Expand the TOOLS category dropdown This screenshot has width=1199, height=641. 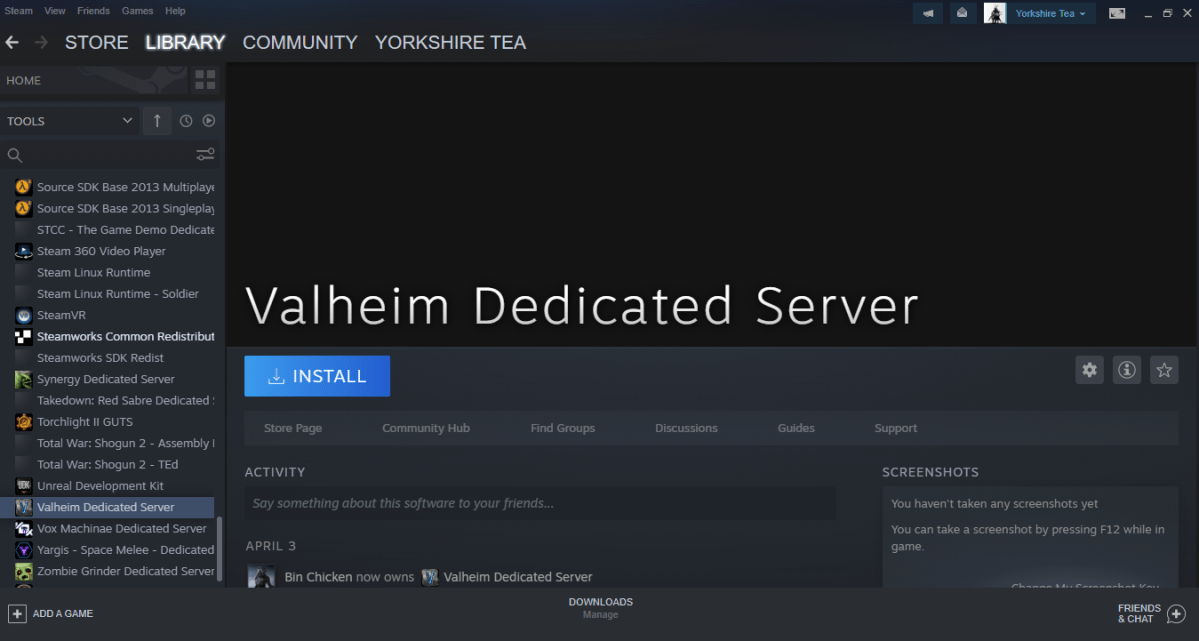click(x=70, y=121)
